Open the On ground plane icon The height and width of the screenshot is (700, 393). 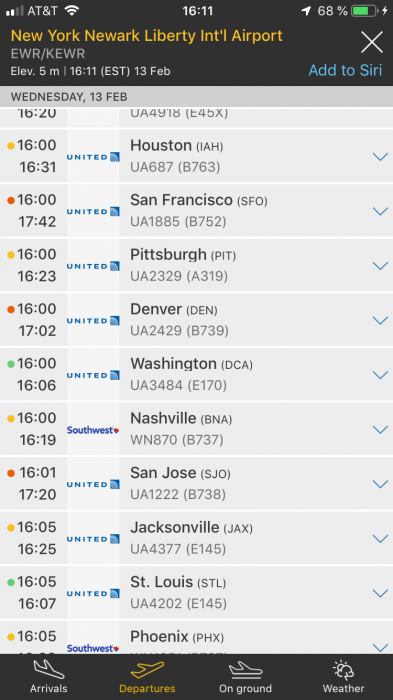tap(245, 670)
